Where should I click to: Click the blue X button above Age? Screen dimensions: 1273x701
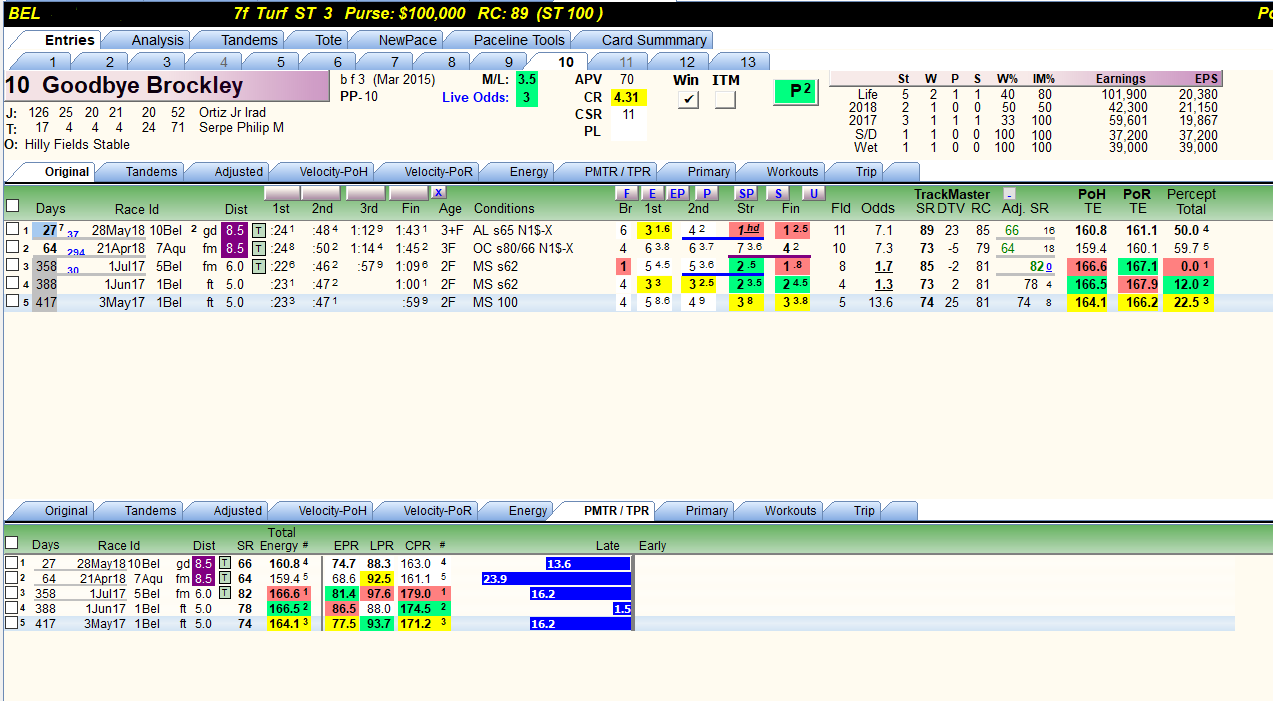[x=439, y=193]
